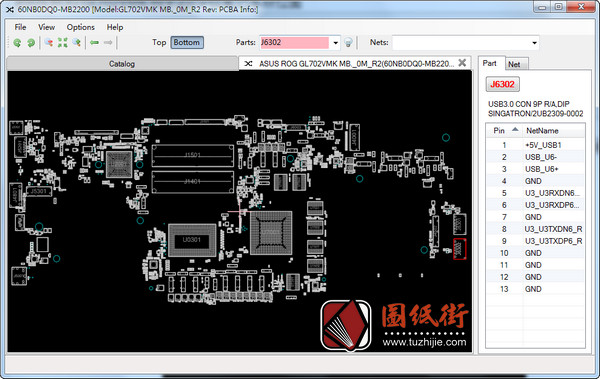The width and height of the screenshot is (600, 379).
Task: Select the +5V_USB1 net on pin 1
Action: (x=536, y=145)
